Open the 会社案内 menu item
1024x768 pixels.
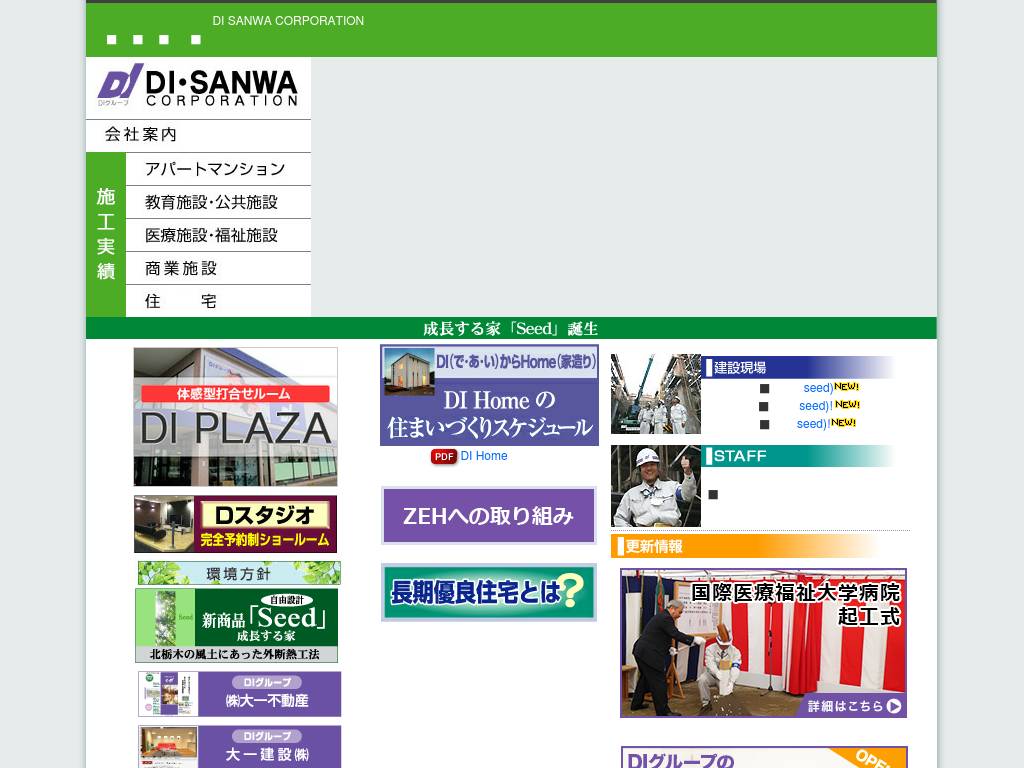[198, 135]
